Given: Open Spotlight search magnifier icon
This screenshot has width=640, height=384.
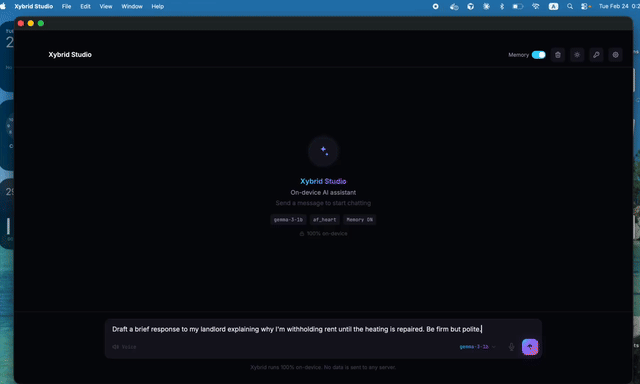Looking at the screenshot, I should (570, 7).
